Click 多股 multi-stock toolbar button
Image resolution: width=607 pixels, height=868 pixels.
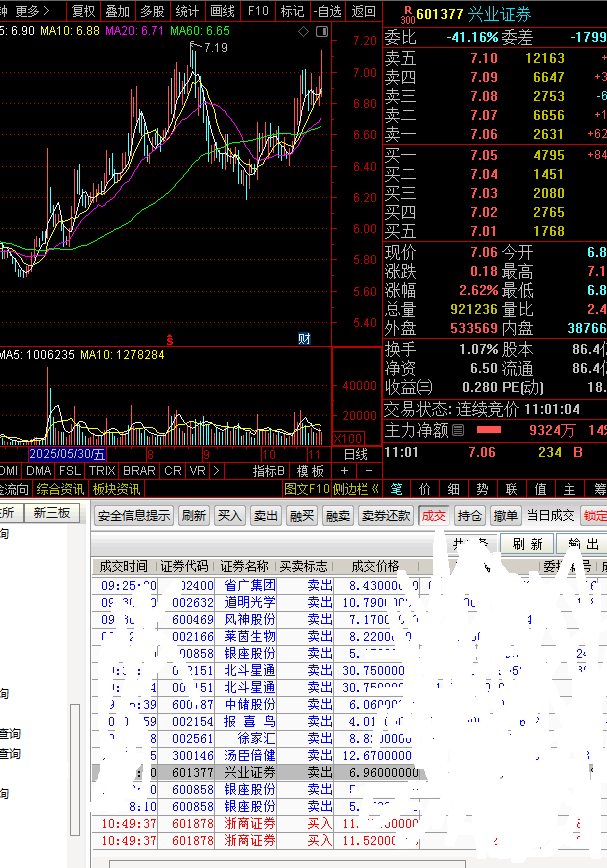(x=152, y=11)
